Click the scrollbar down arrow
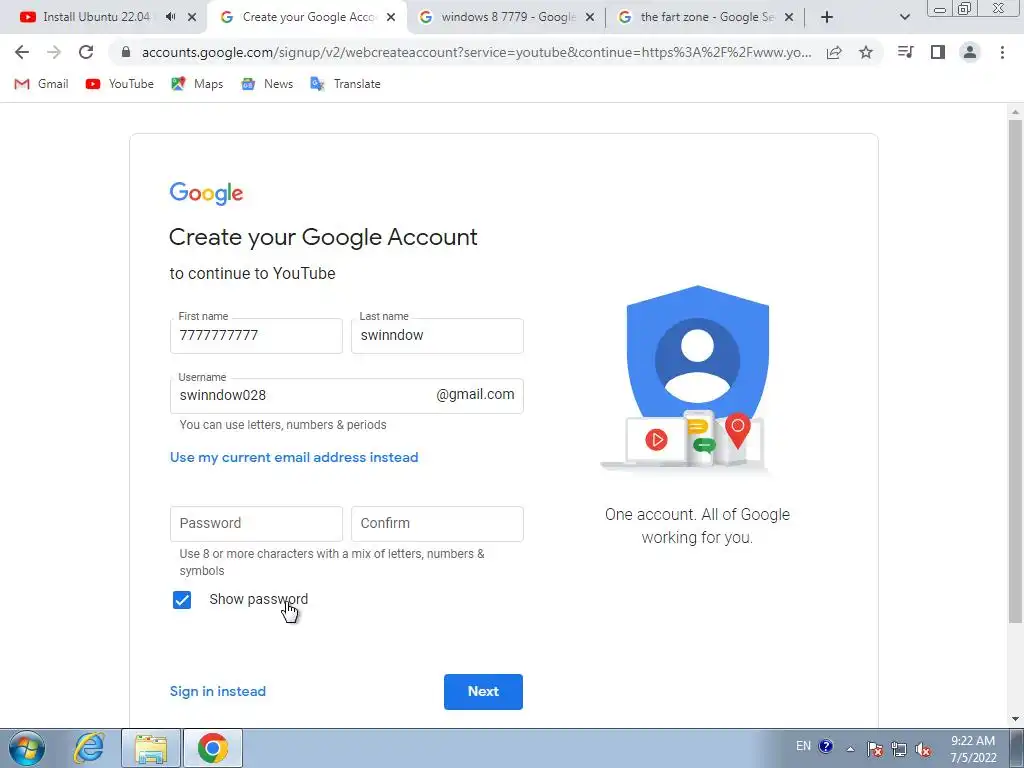 pos(1015,719)
